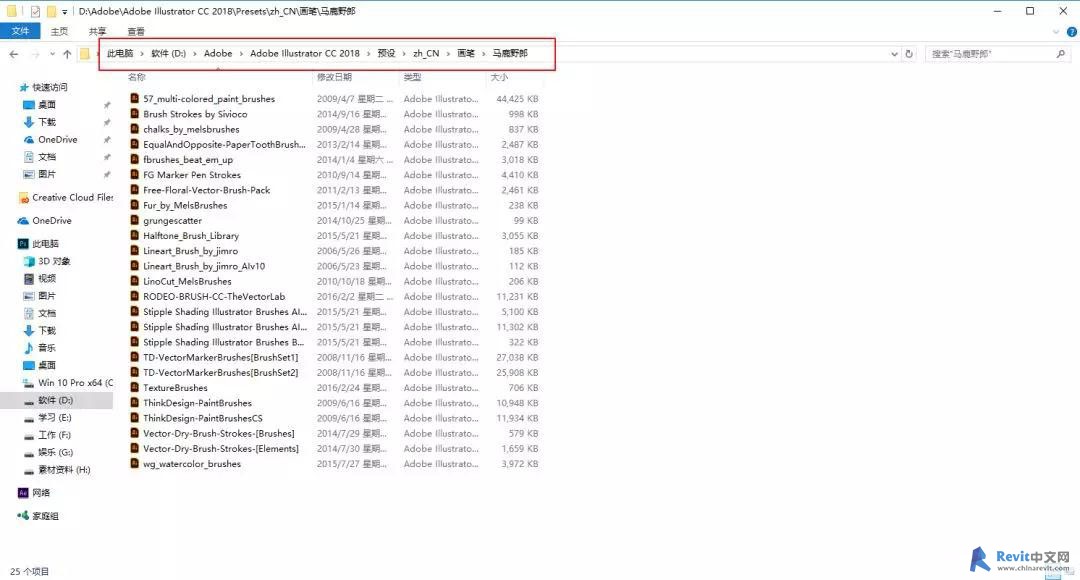Jump to the 预设 breadcrumb folder
1080x580 pixels.
pyautogui.click(x=386, y=54)
